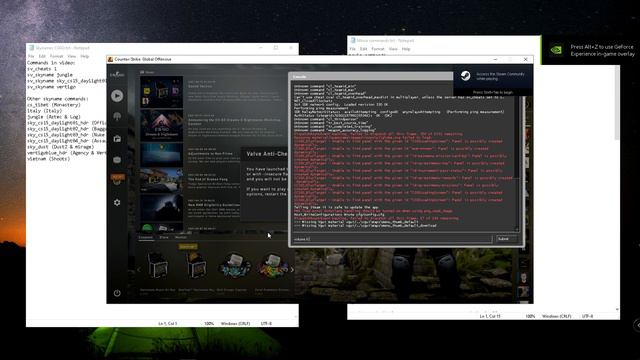The image size is (640, 360).
Task: Advance store carousel with right arrow
Action: click(292, 269)
